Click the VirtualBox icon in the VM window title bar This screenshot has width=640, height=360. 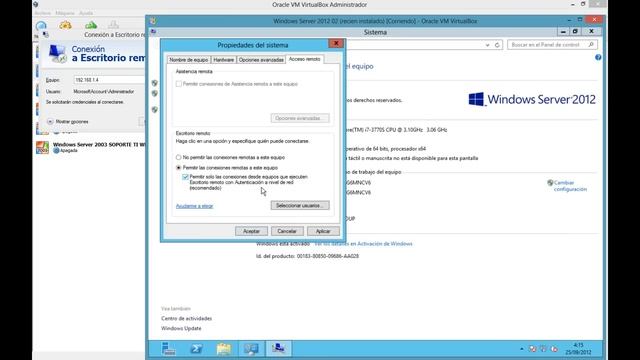[153, 21]
